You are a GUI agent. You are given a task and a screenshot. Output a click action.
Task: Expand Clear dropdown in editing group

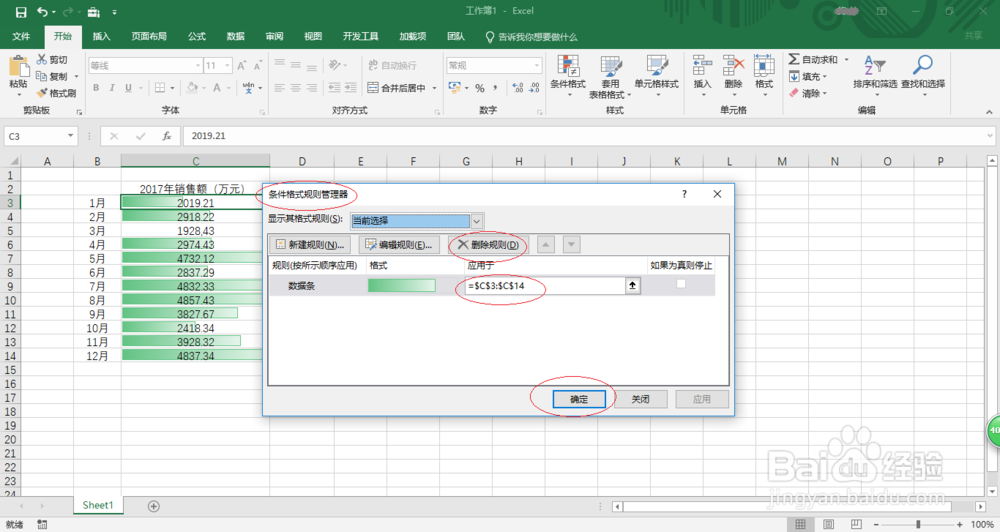pyautogui.click(x=825, y=93)
